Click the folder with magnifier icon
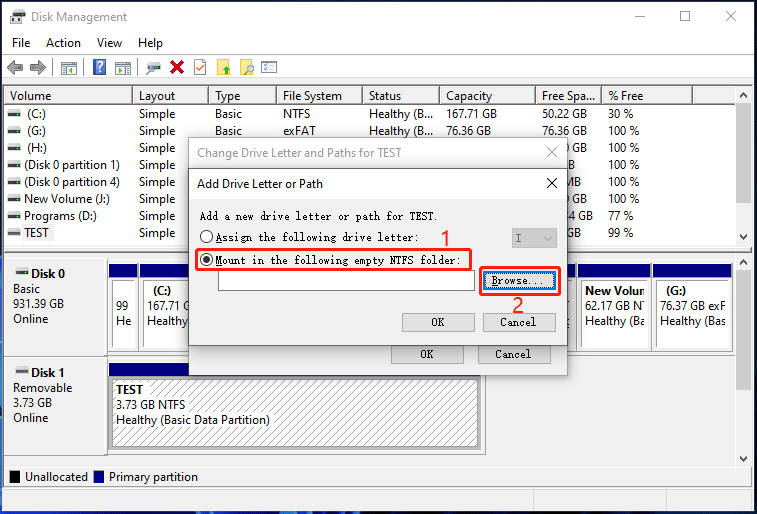Screen dimensions: 757x514 [x=246, y=67]
